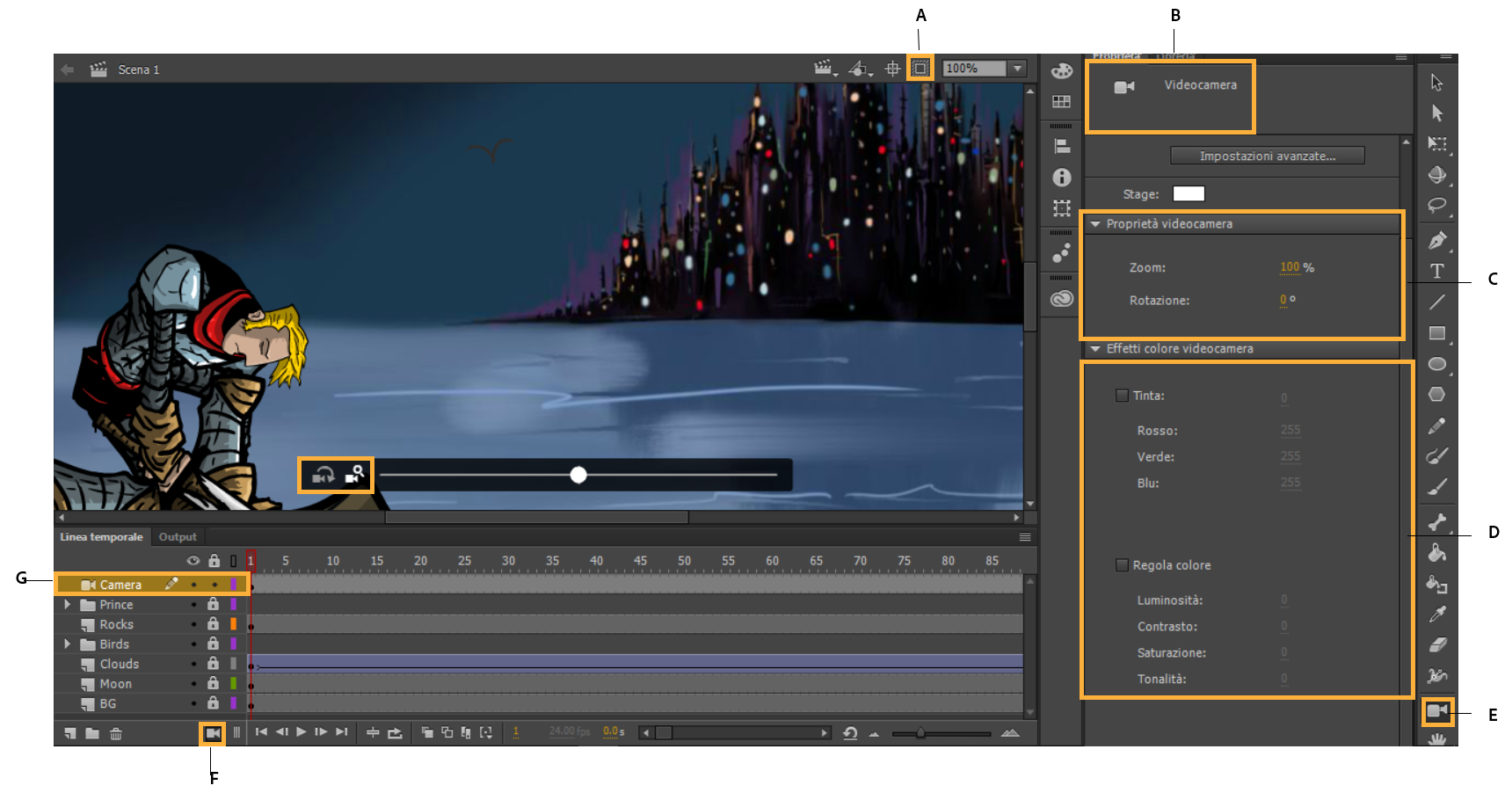Open the stage zoom percentage dropdown

1018,68
